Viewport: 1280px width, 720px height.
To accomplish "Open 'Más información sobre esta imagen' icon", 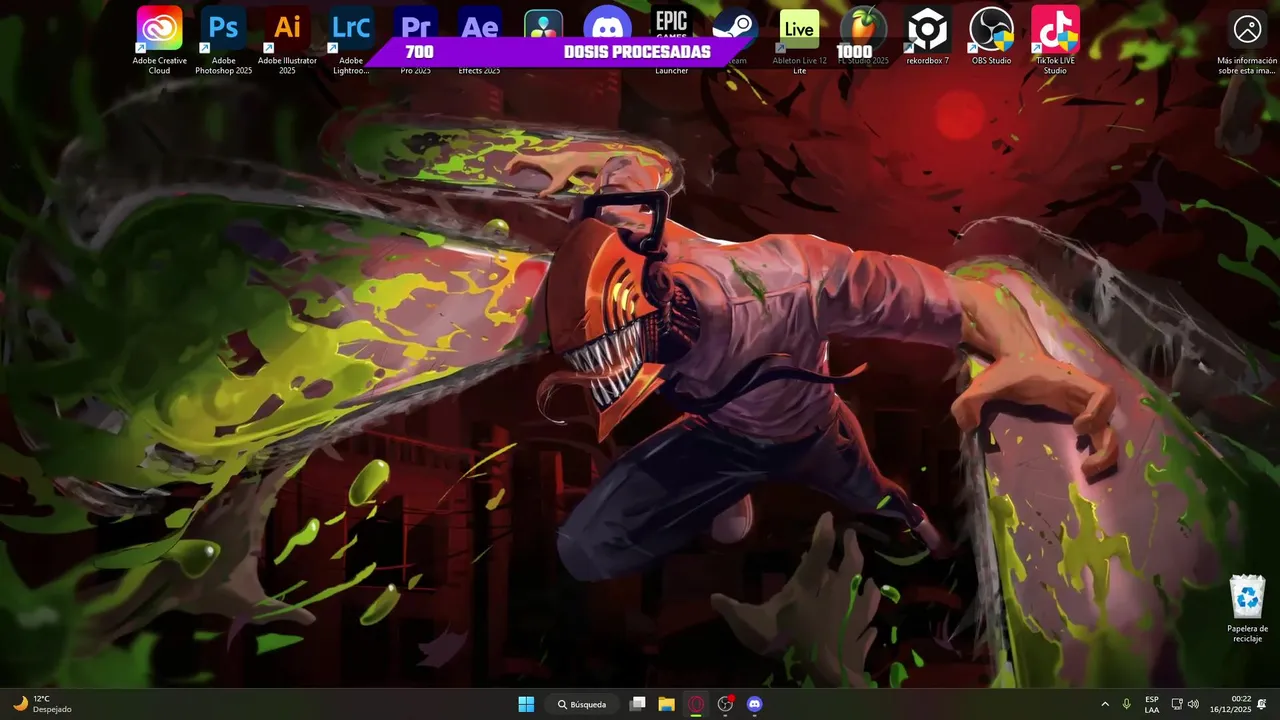I will pyautogui.click(x=1247, y=40).
